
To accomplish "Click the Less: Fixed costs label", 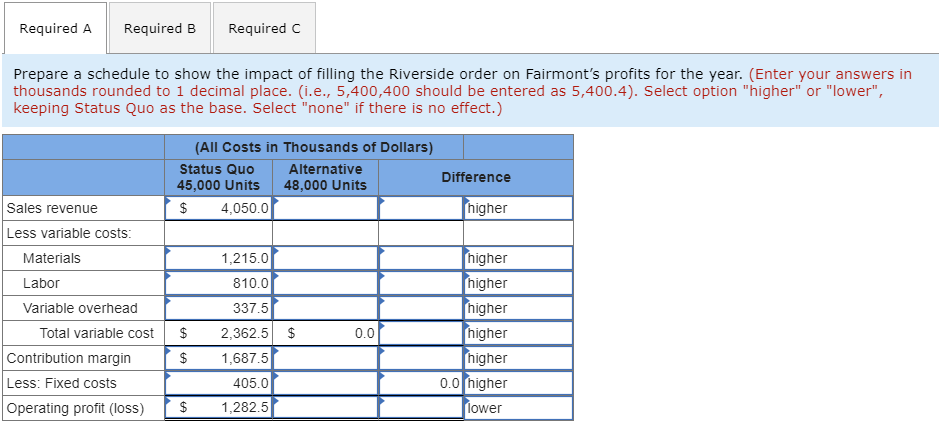I will pyautogui.click(x=62, y=383).
